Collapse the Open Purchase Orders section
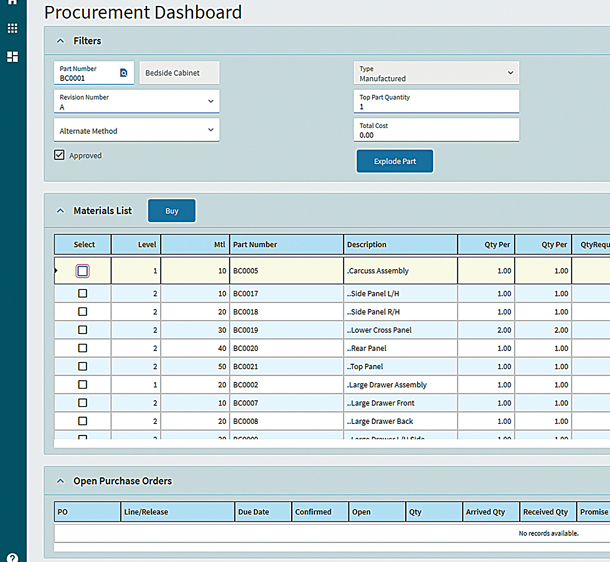This screenshot has height=562, width=610. (x=60, y=483)
